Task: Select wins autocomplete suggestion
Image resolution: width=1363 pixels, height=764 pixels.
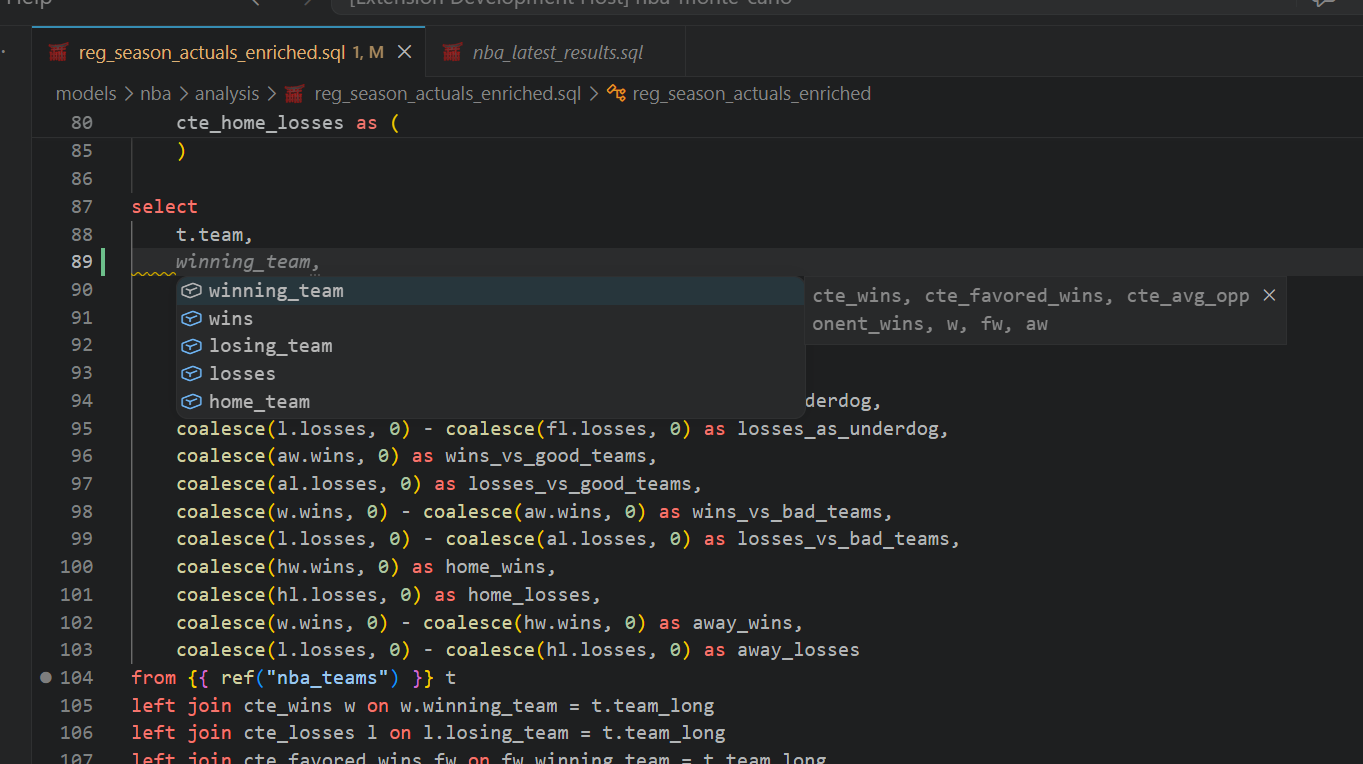Action: (x=490, y=318)
